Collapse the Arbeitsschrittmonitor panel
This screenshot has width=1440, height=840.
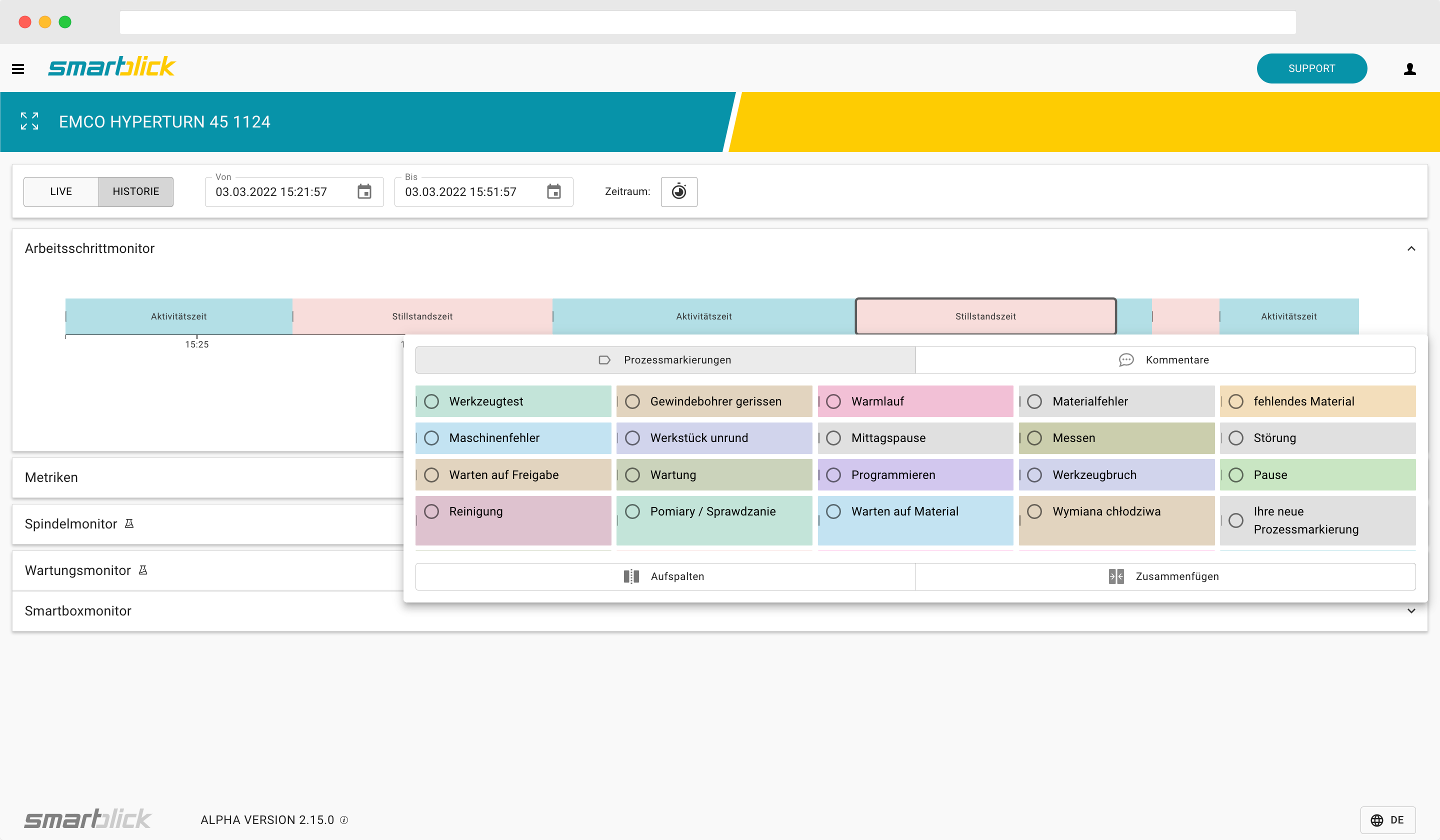(1411, 248)
